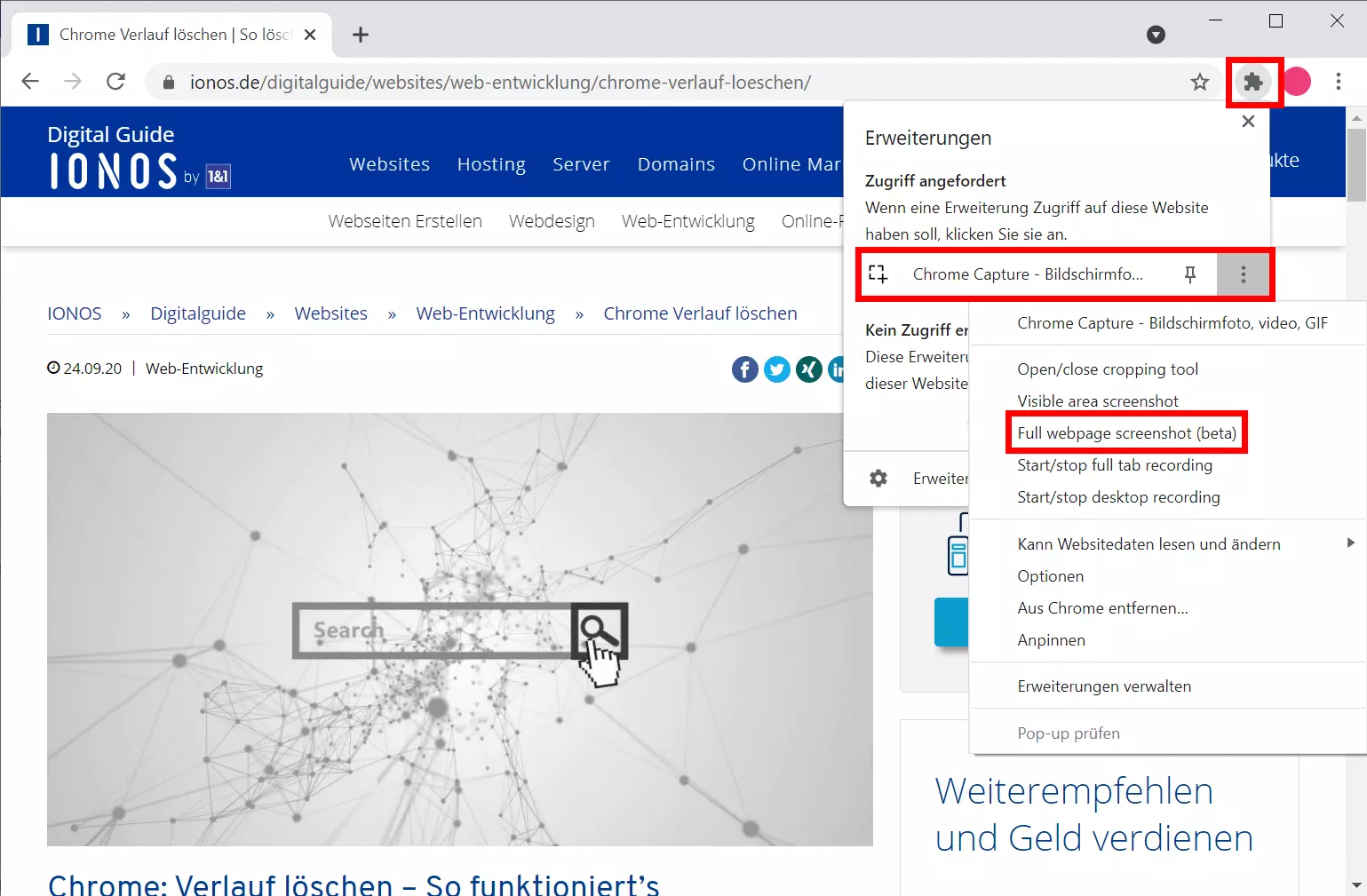Open Webdesign subnavigation

pyautogui.click(x=552, y=221)
